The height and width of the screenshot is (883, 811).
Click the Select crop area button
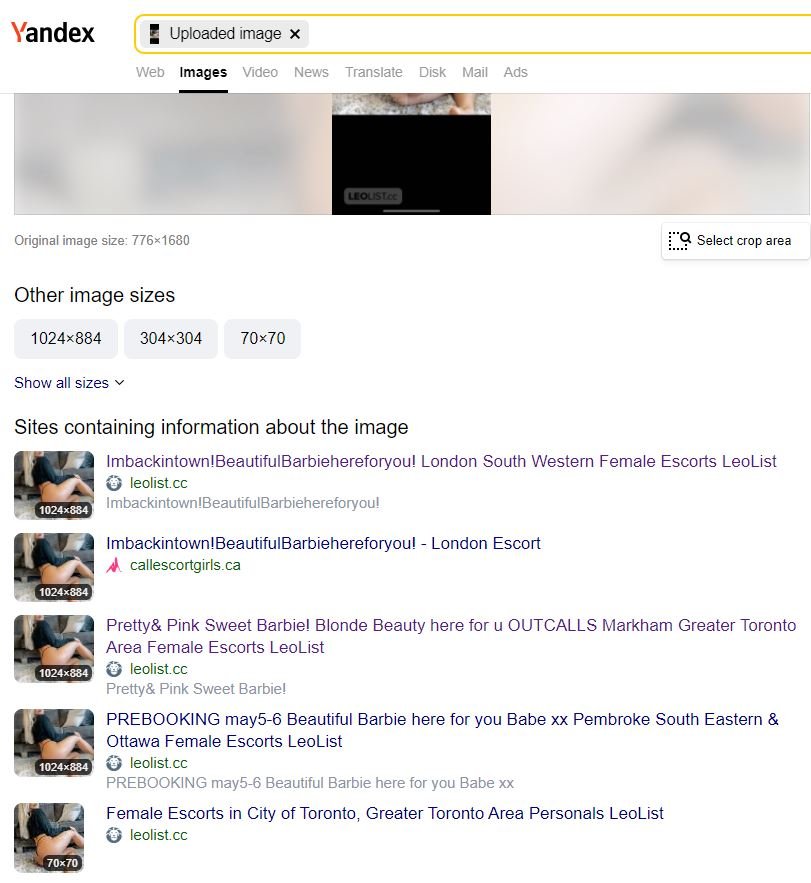click(x=736, y=240)
